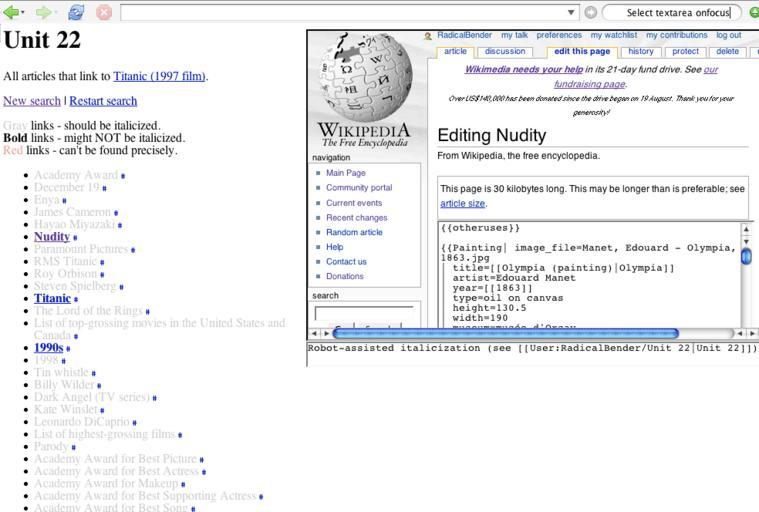
Task: Click the small blue icon after Academy Award
Action: coord(123,176)
